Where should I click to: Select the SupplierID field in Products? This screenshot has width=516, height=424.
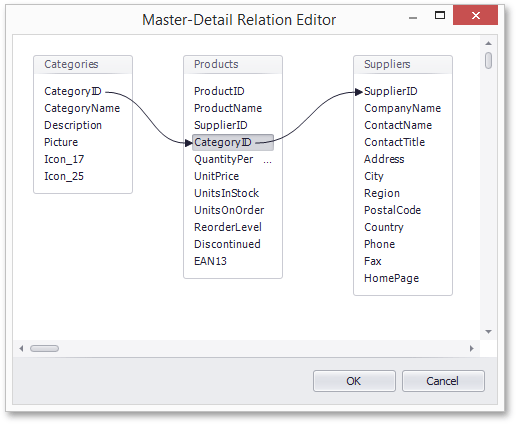pos(221,125)
